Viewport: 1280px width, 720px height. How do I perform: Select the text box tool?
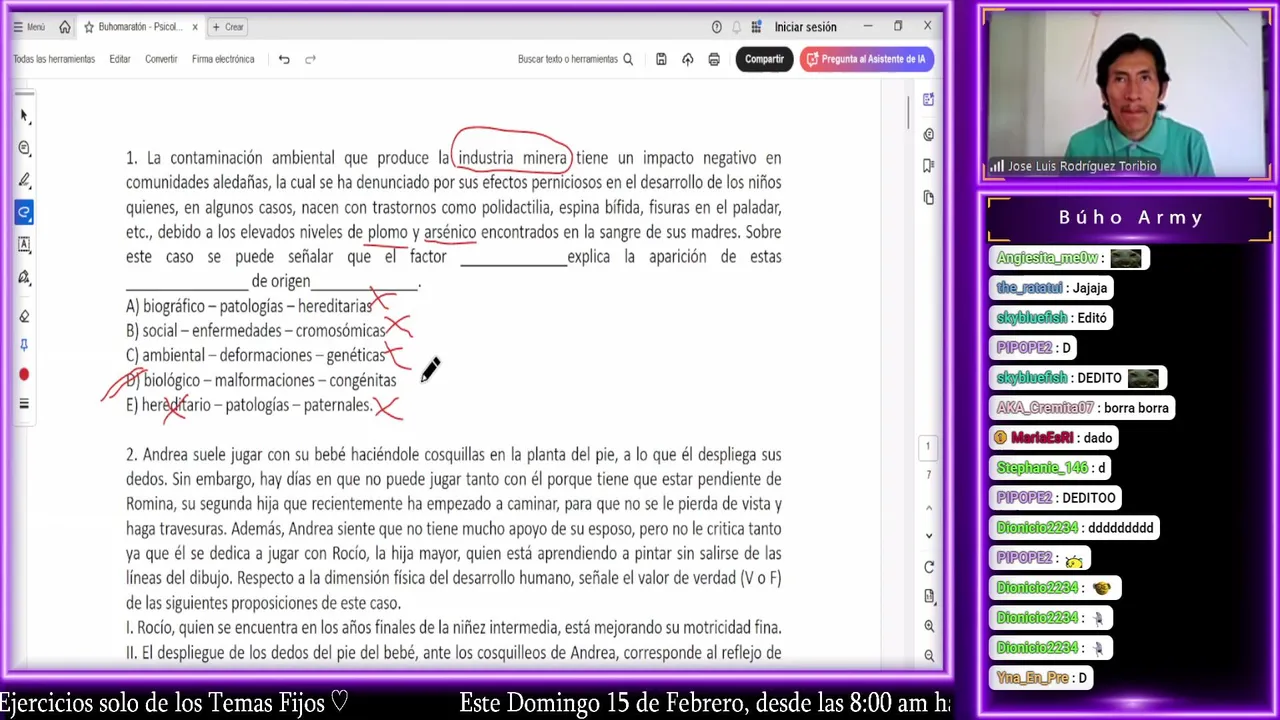[24, 244]
